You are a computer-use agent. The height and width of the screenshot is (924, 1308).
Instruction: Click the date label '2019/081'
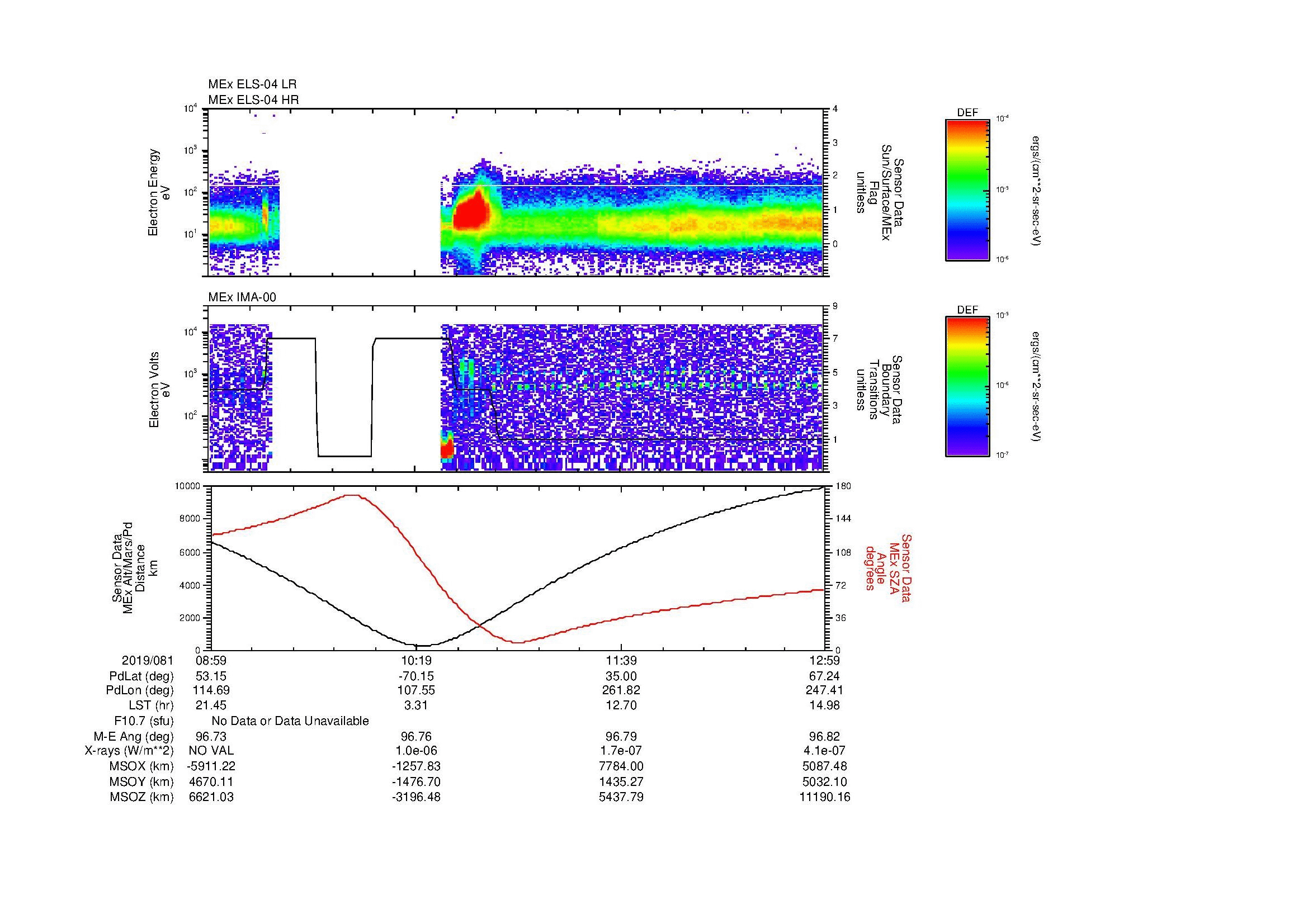[147, 660]
